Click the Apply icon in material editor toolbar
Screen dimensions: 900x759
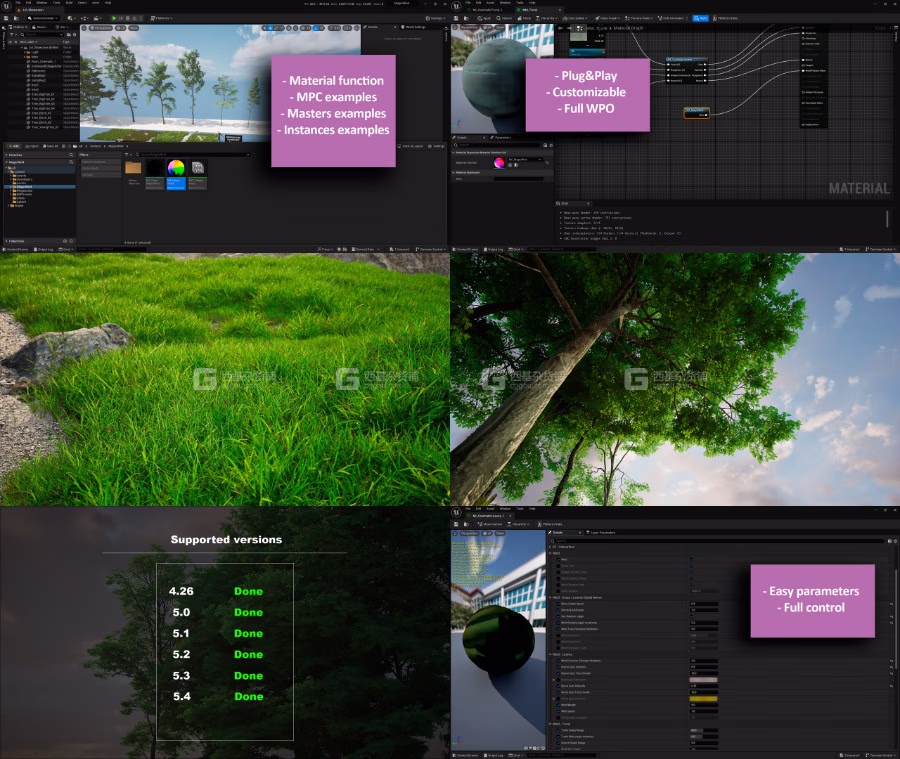tap(485, 18)
